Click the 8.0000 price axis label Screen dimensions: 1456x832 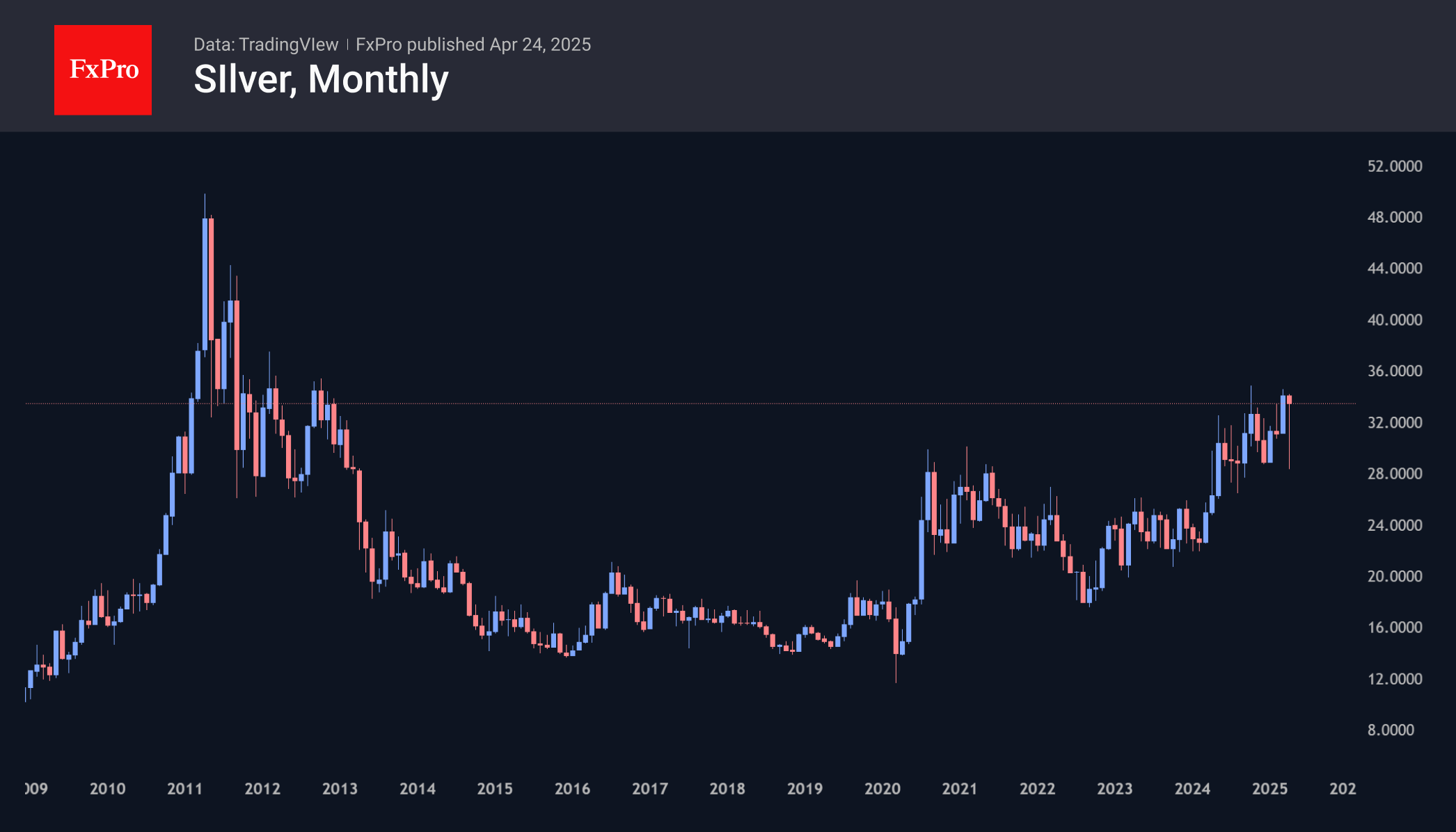(1391, 730)
